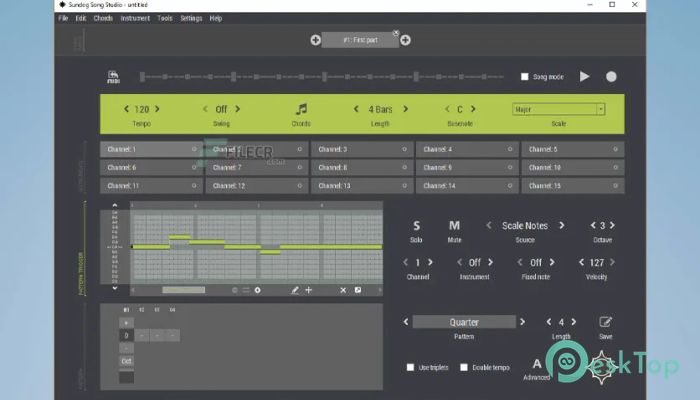Decrease Octave with the left arrow

click(x=593, y=225)
